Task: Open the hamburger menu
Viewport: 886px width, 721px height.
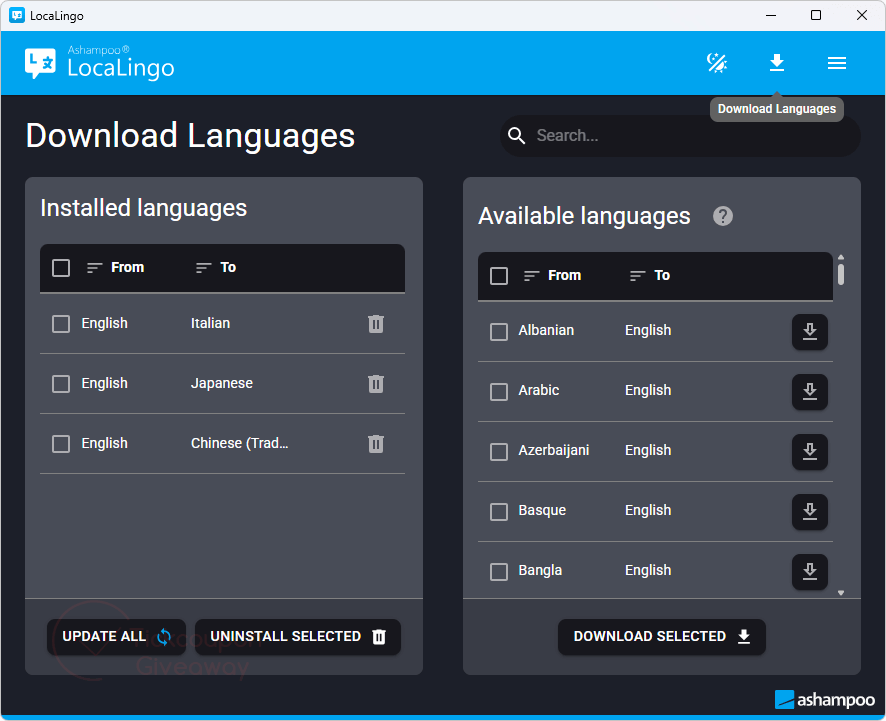Action: 837,63
